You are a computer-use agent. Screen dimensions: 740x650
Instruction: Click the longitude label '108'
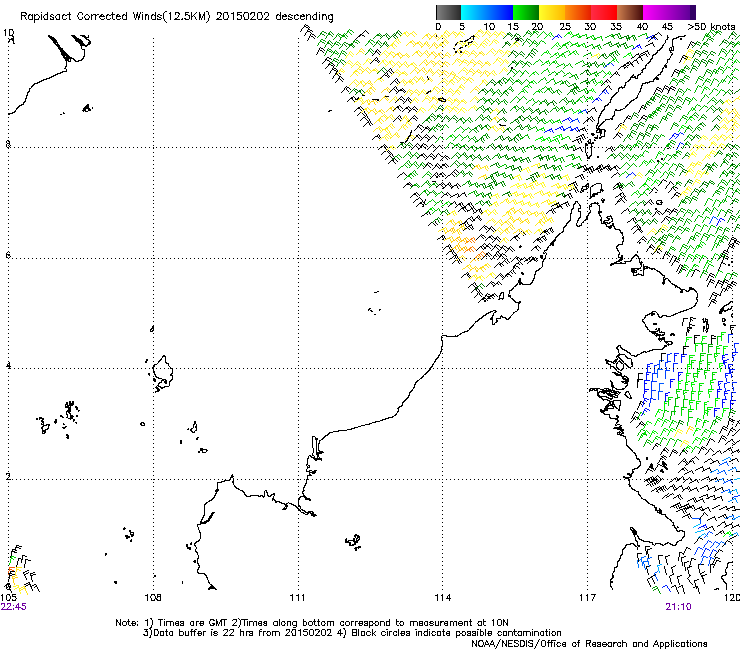click(153, 598)
